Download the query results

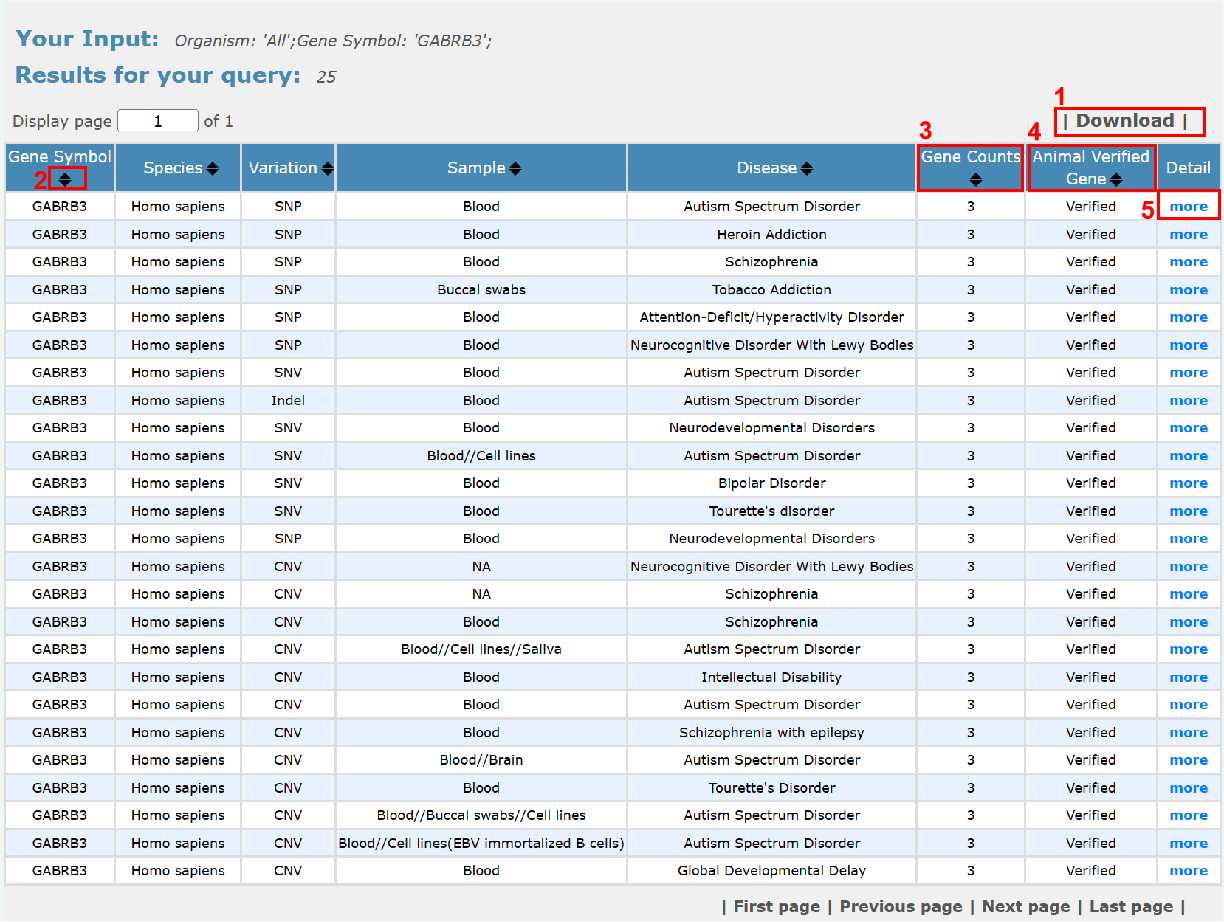pyautogui.click(x=1125, y=121)
